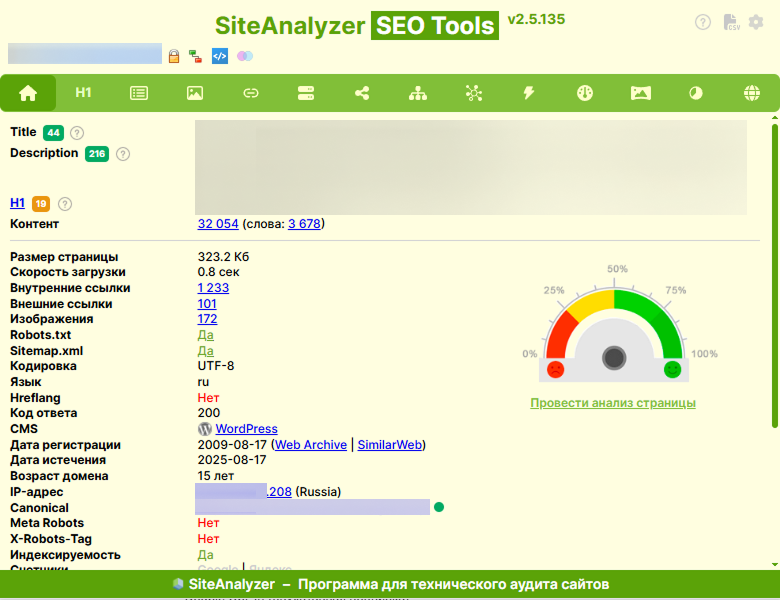Open Sitemap.xml 'Да' link
The width and height of the screenshot is (780, 600).
click(205, 351)
